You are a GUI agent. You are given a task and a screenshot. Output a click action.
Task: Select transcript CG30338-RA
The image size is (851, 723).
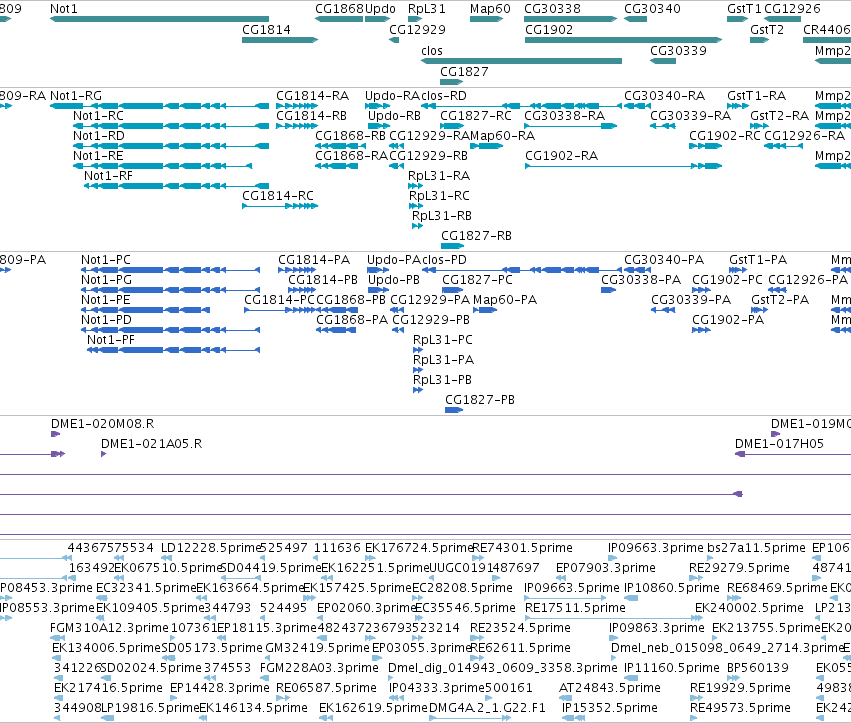(x=570, y=126)
